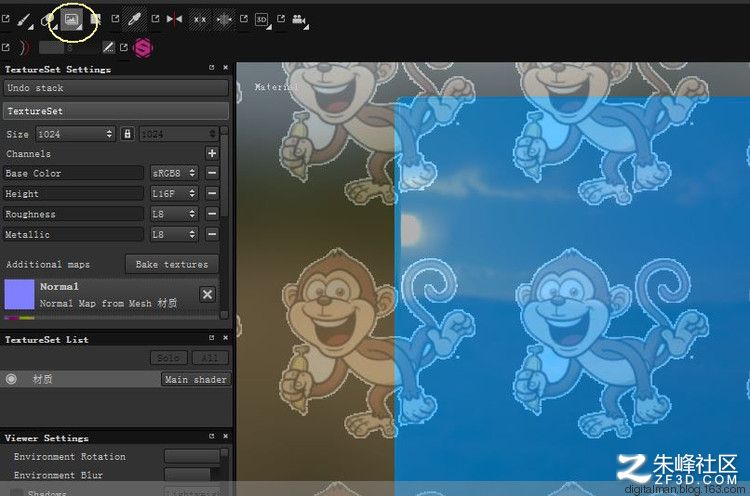Image resolution: width=750 pixels, height=496 pixels.
Task: Toggle visibility radio for 材质 texture set
Action: [11, 379]
